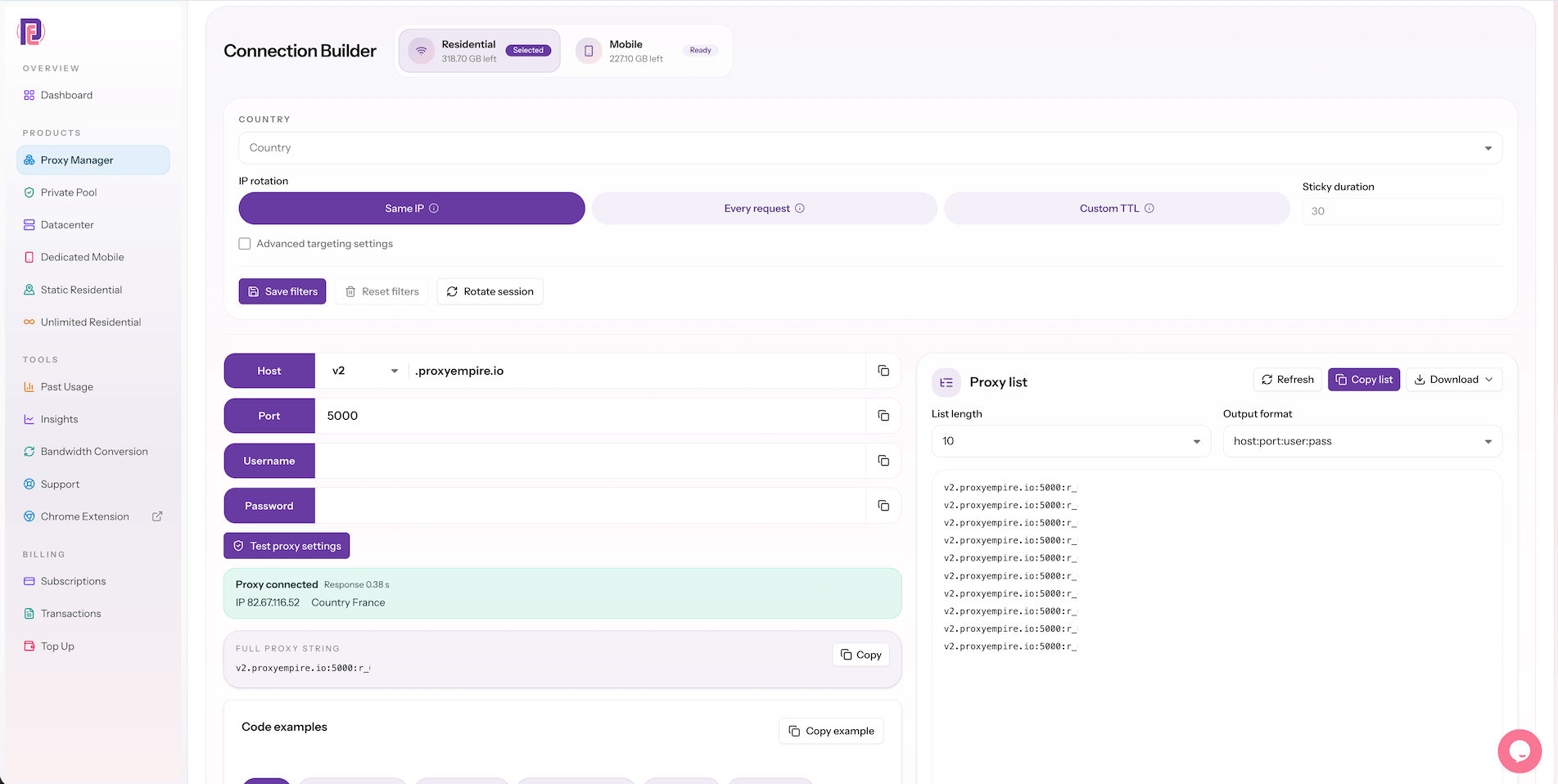Click the Bandwidth Conversion arrows icon
Image resolution: width=1558 pixels, height=784 pixels.
pyautogui.click(x=29, y=452)
